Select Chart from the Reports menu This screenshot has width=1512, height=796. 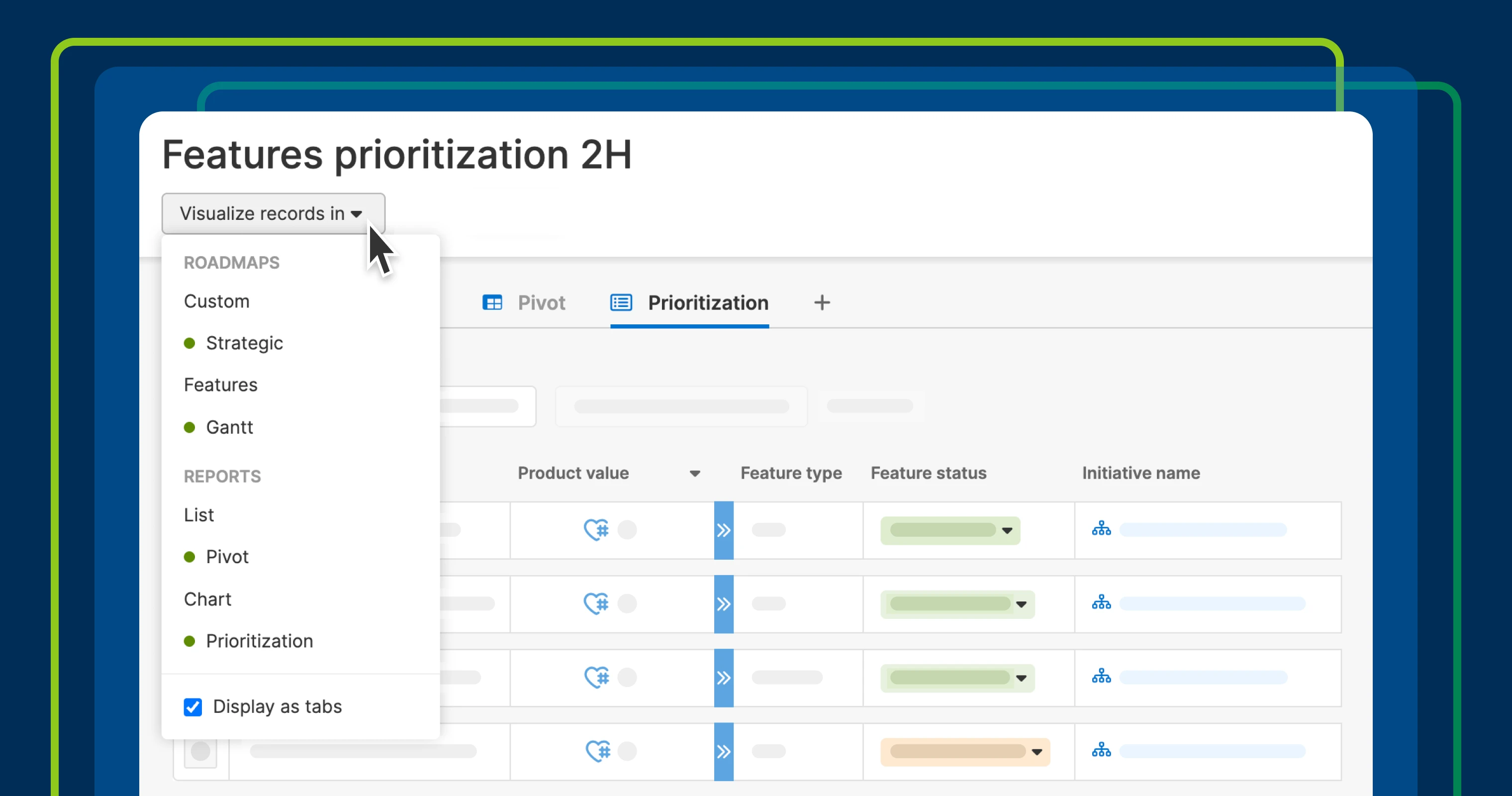coord(207,599)
